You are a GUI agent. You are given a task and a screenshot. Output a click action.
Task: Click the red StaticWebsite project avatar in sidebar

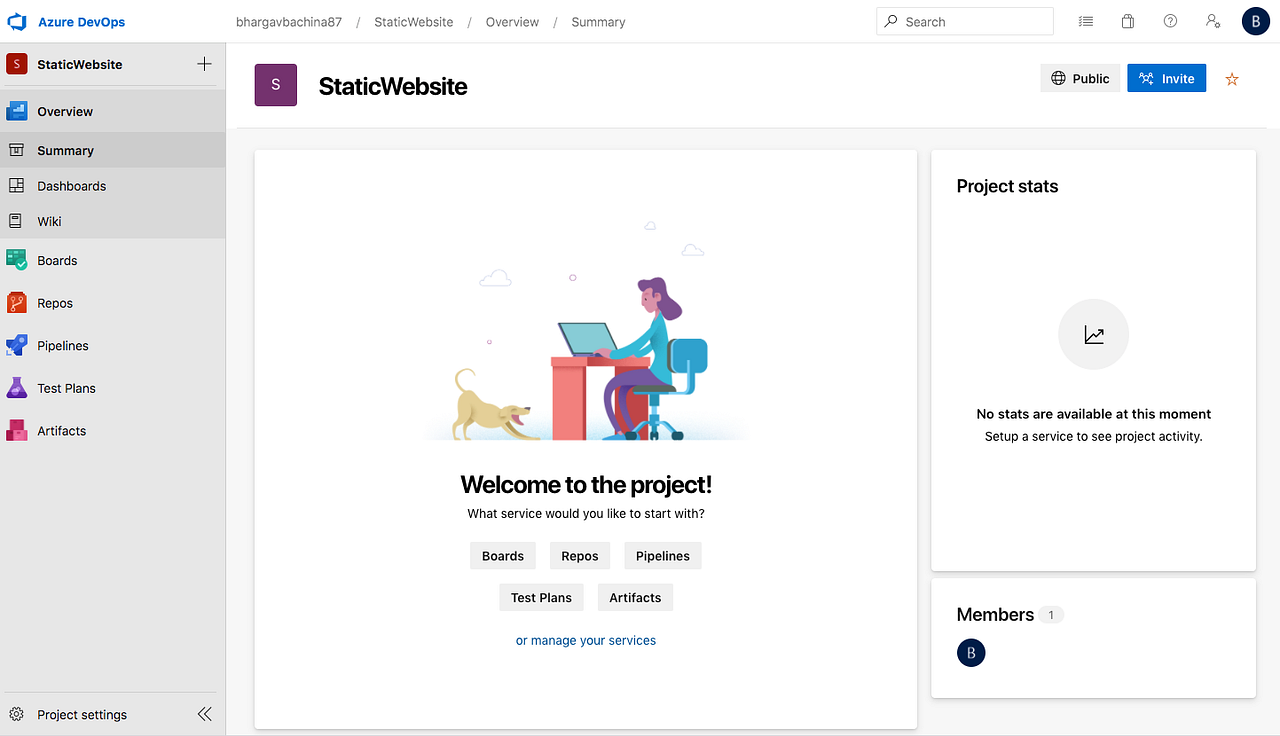click(16, 64)
